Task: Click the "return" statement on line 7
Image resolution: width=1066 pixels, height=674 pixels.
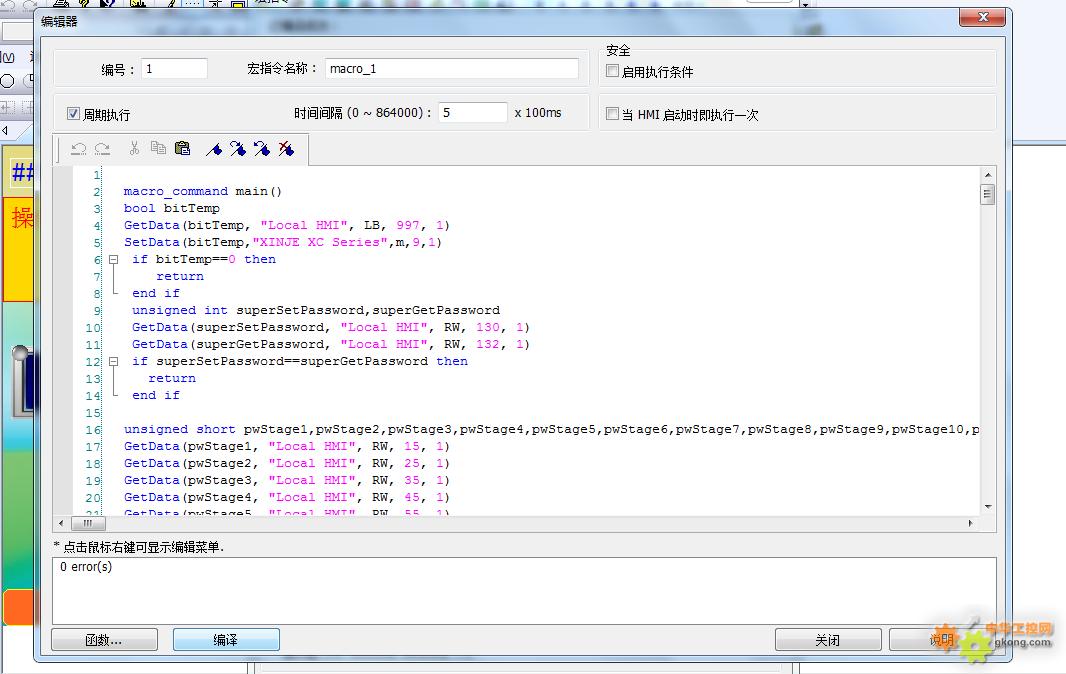Action: (179, 276)
